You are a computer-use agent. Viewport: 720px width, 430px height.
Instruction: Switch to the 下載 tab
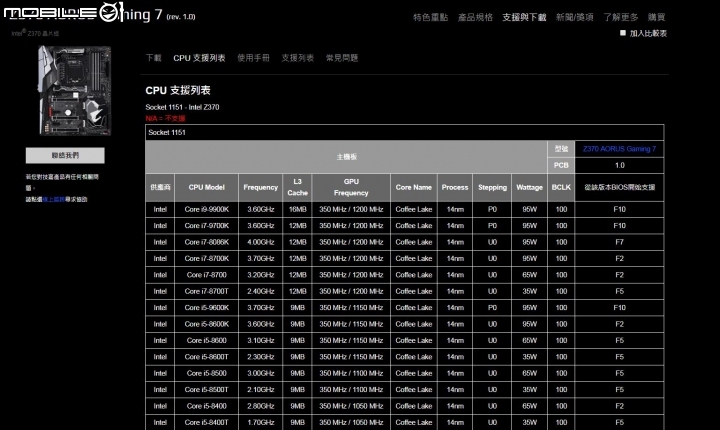coord(153,58)
